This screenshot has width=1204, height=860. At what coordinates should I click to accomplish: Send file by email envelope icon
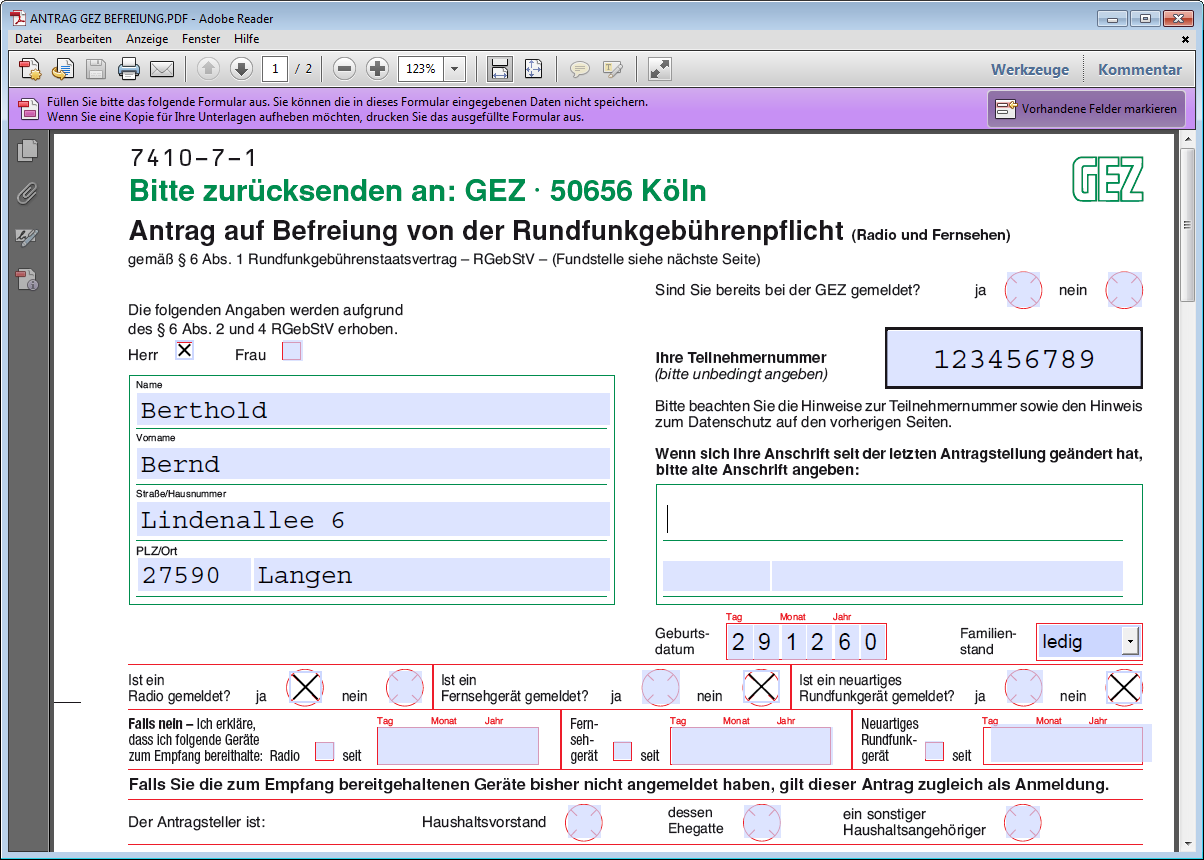coord(162,69)
